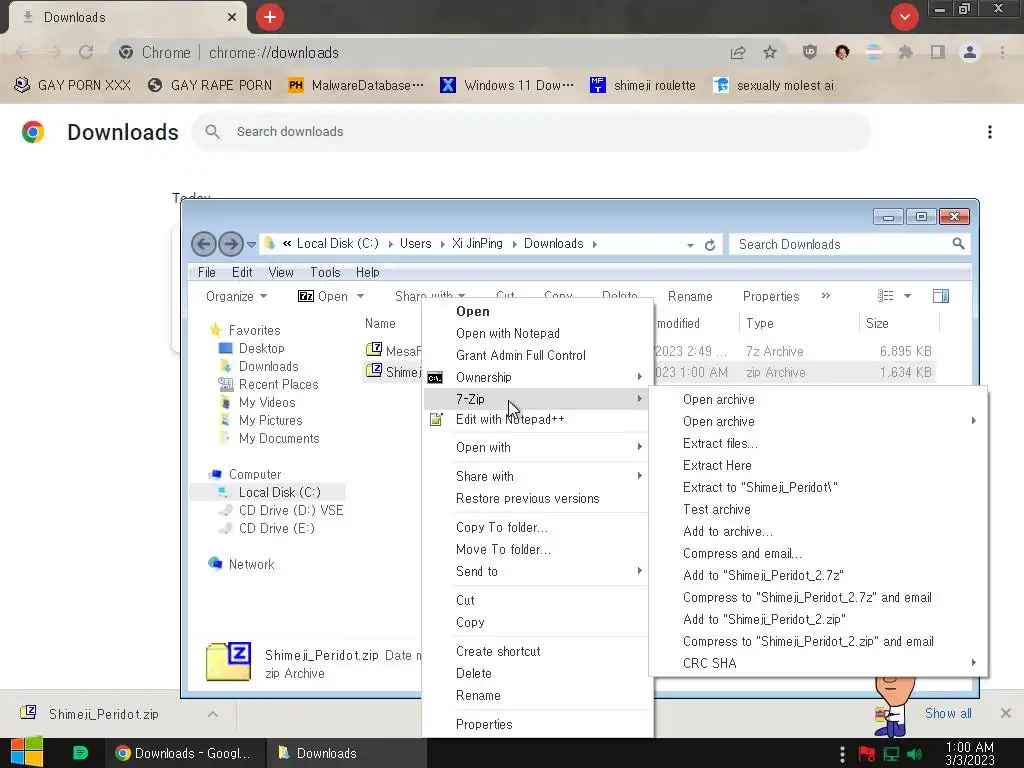Open Chrome three-dot main menu
The height and width of the screenshot is (768, 1024).
coord(1002,52)
